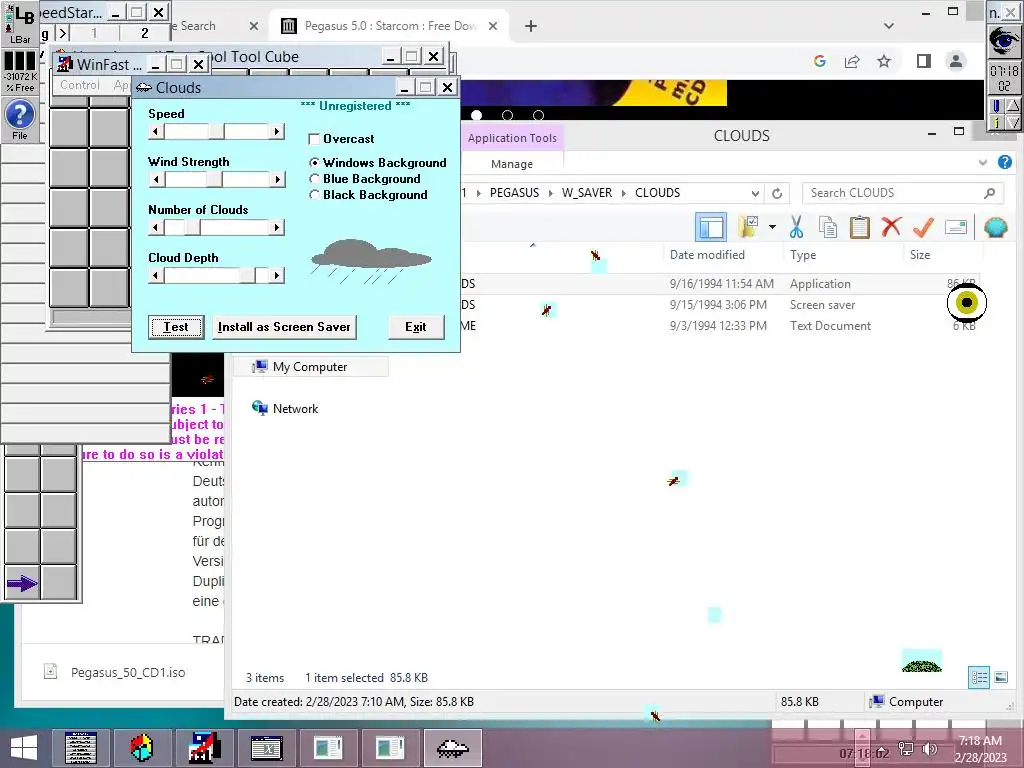Open WinFast Control menu
Image resolution: width=1024 pixels, height=768 pixels.
[80, 85]
